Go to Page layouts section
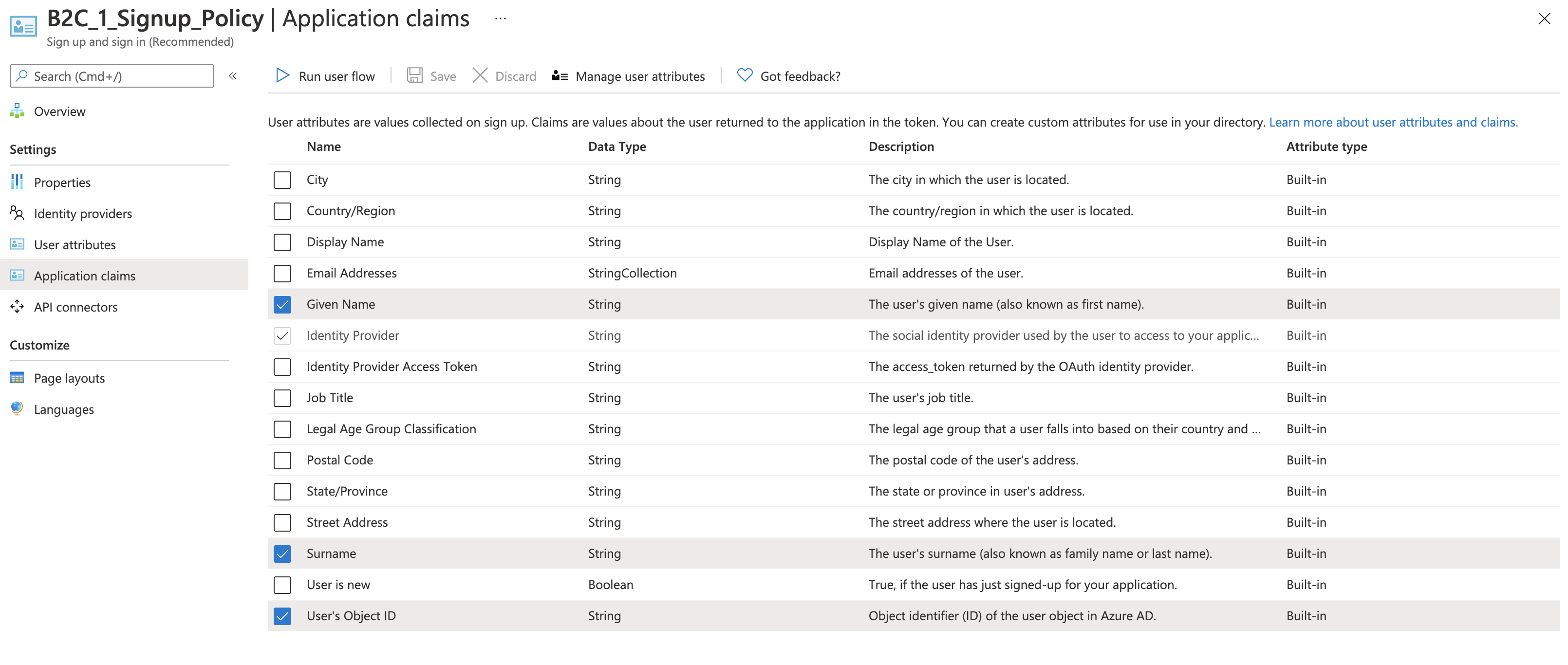Image resolution: width=1568 pixels, height=665 pixels. [x=69, y=378]
